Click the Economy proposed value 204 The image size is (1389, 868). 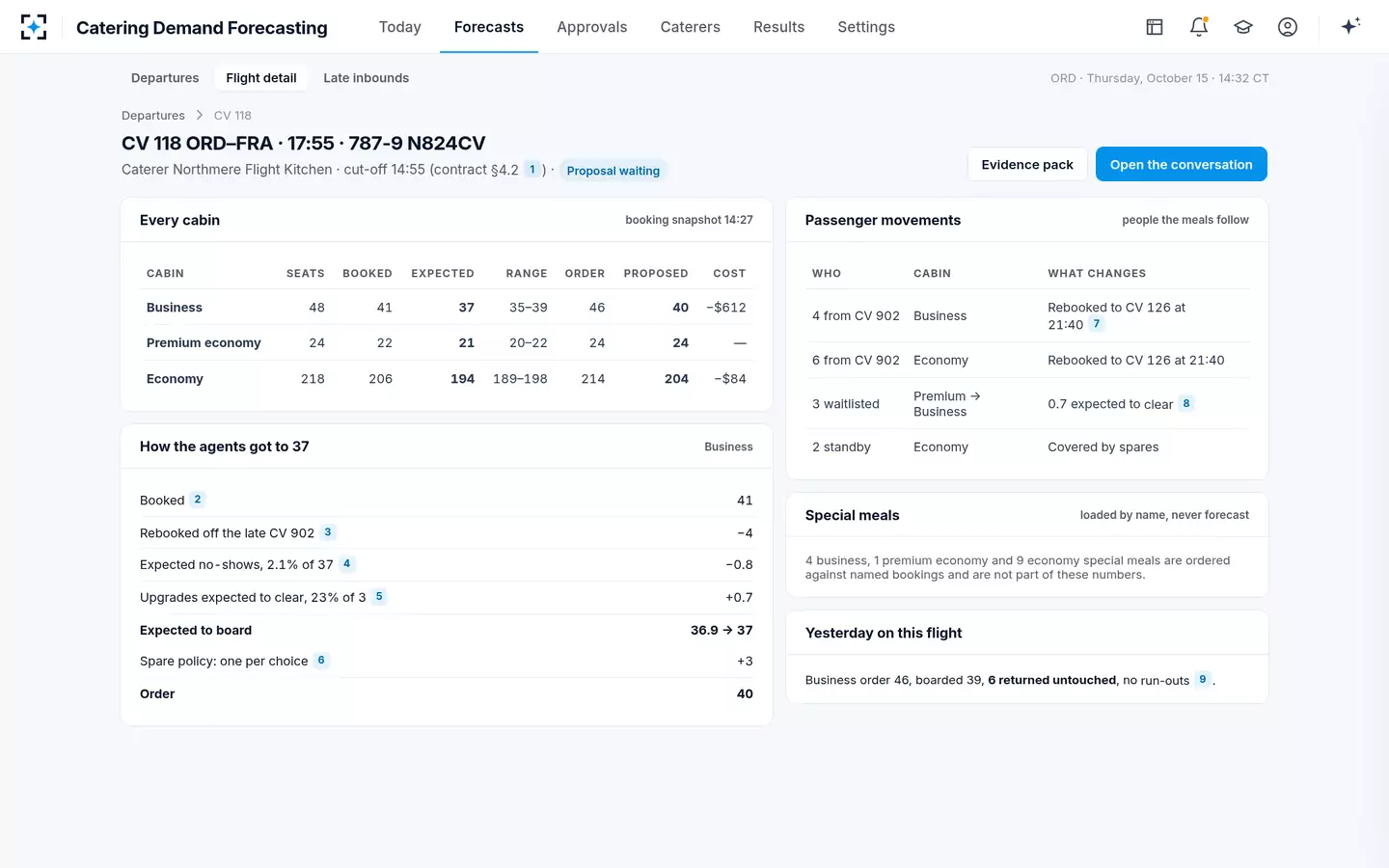(676, 379)
